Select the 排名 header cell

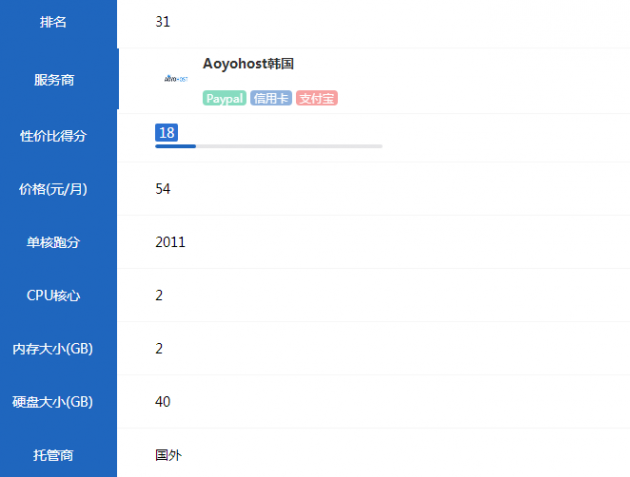(59, 22)
